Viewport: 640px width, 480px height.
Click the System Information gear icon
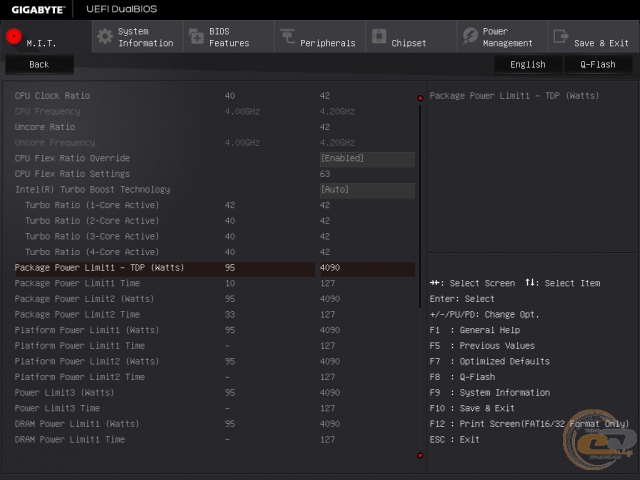pyautogui.click(x=105, y=36)
